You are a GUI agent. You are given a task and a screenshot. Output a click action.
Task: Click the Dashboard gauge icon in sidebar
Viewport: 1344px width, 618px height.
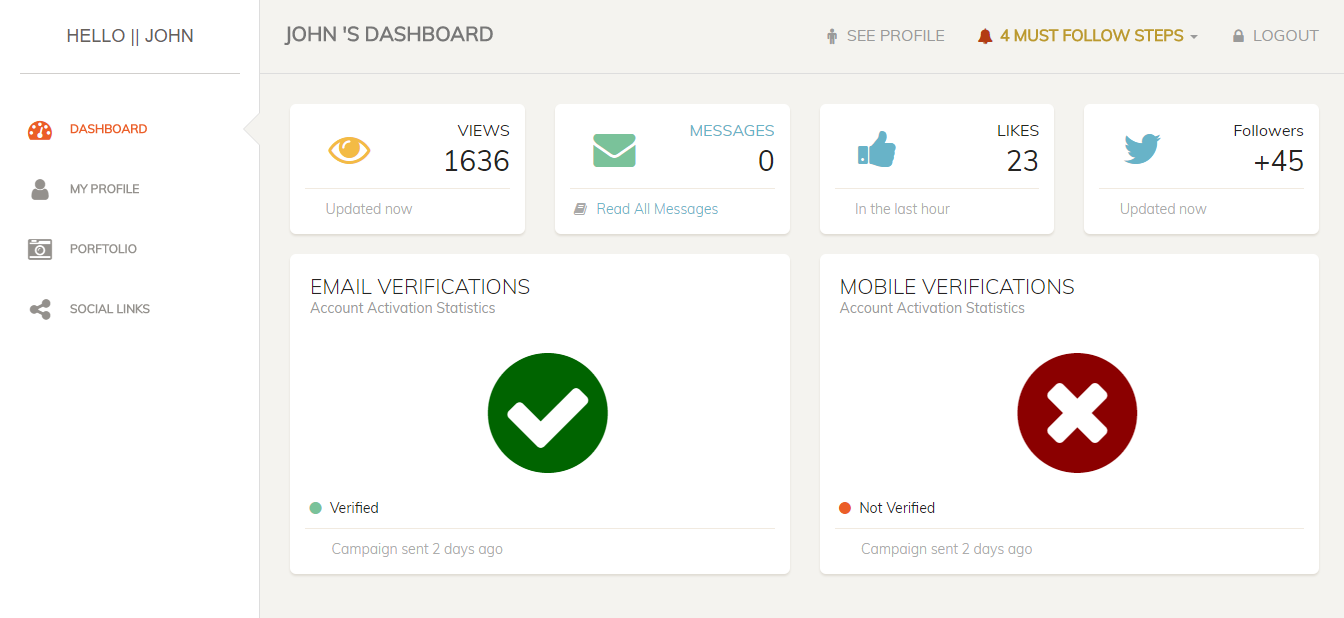(40, 130)
